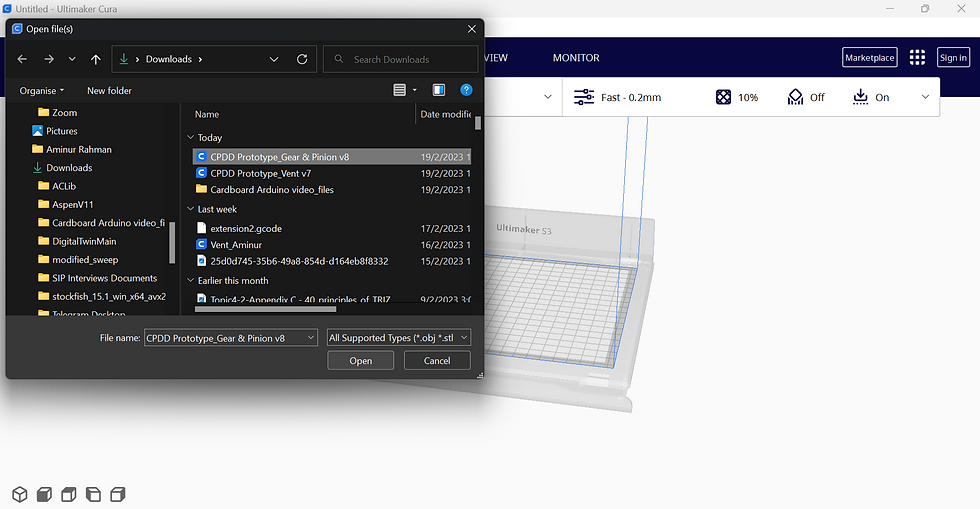Click the navigation pane vertical scrollbar
980x509 pixels.
click(x=172, y=243)
